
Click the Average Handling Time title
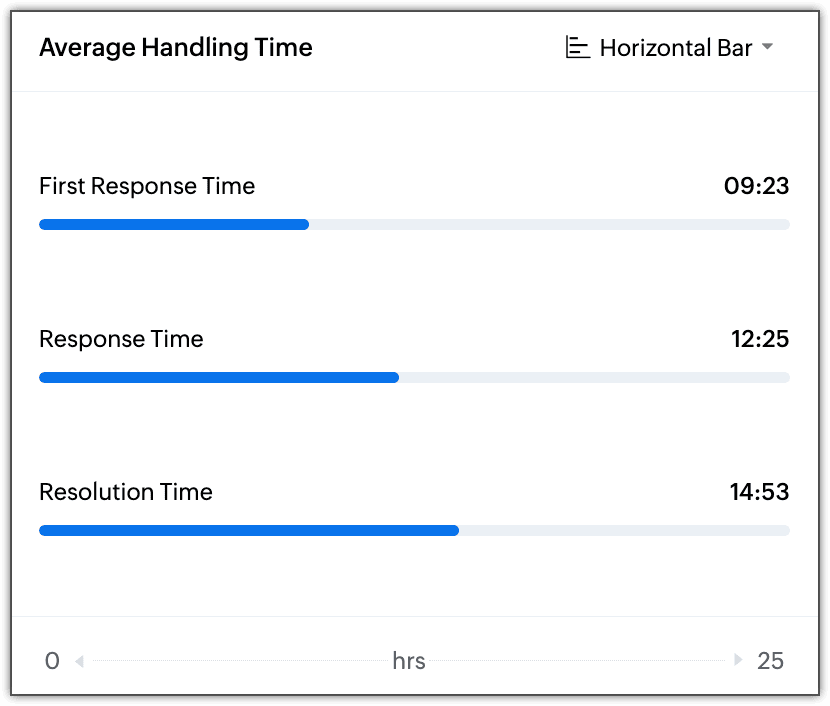[176, 48]
